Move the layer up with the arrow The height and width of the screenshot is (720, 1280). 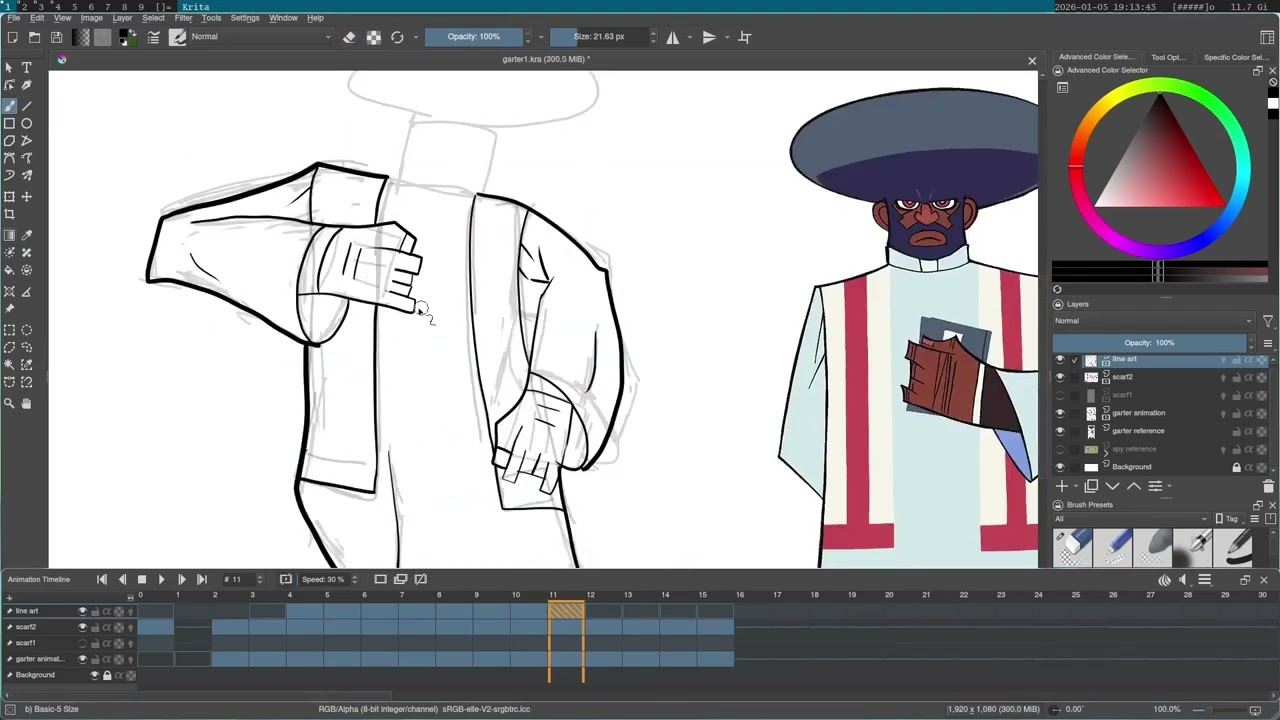point(1133,486)
